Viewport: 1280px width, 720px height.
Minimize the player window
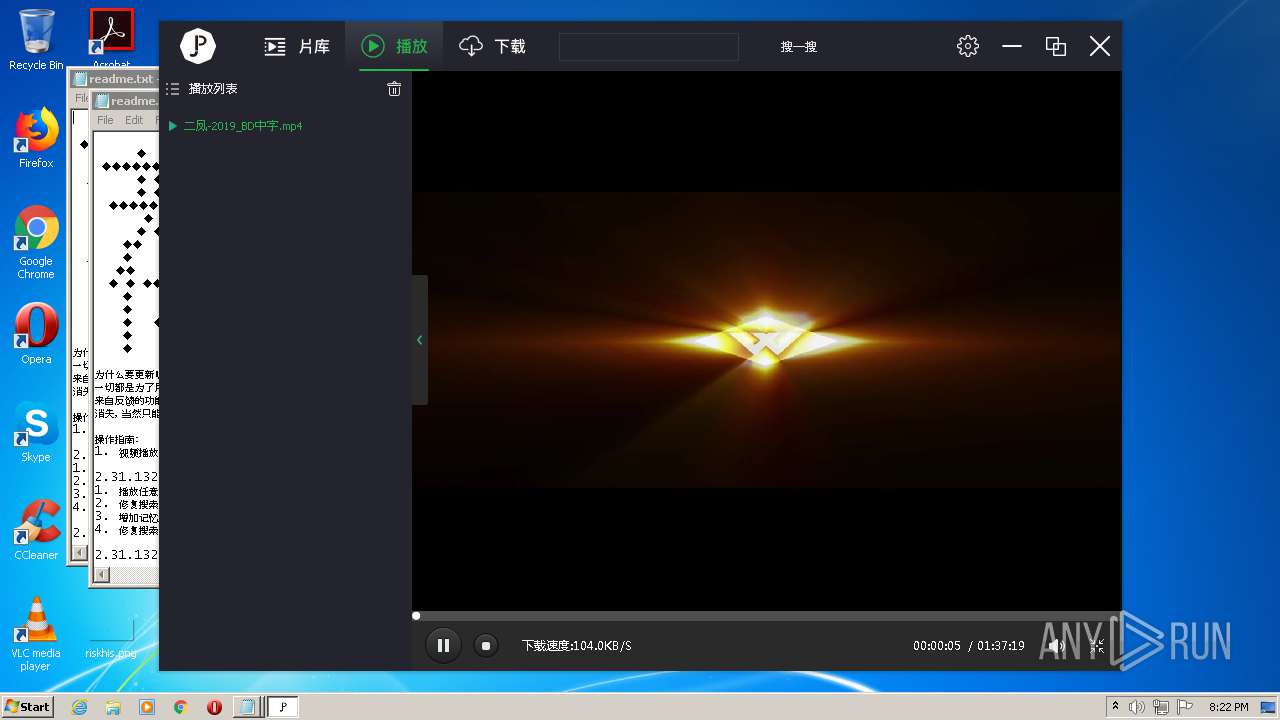[1012, 46]
